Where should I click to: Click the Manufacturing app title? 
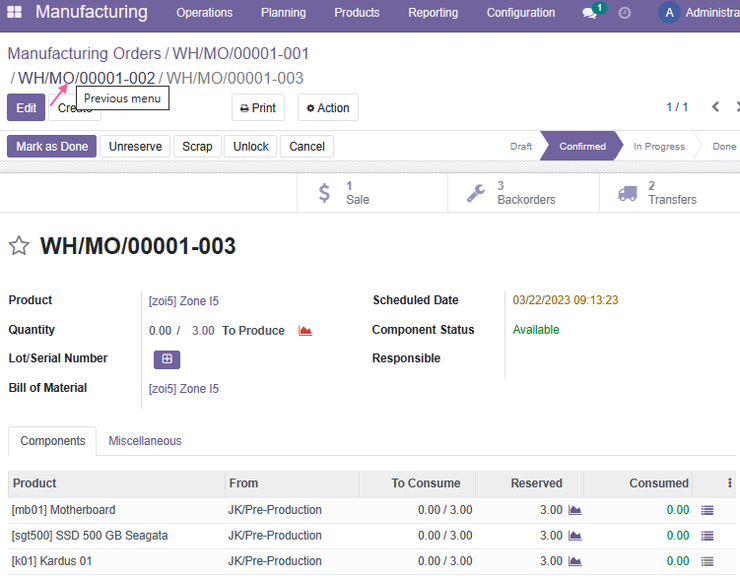92,12
